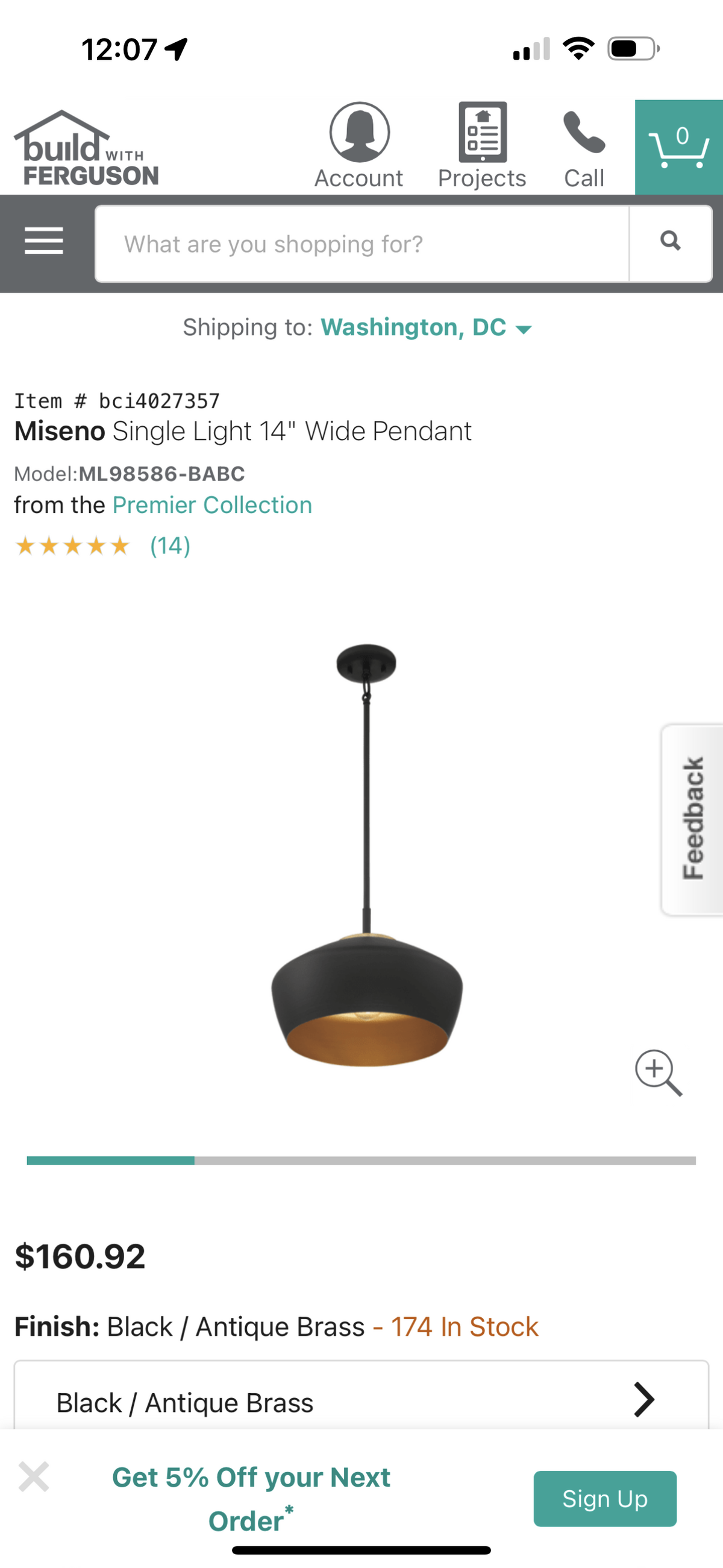Zoom in on the pendant image
The height and width of the screenshot is (1568, 723).
659,1073
